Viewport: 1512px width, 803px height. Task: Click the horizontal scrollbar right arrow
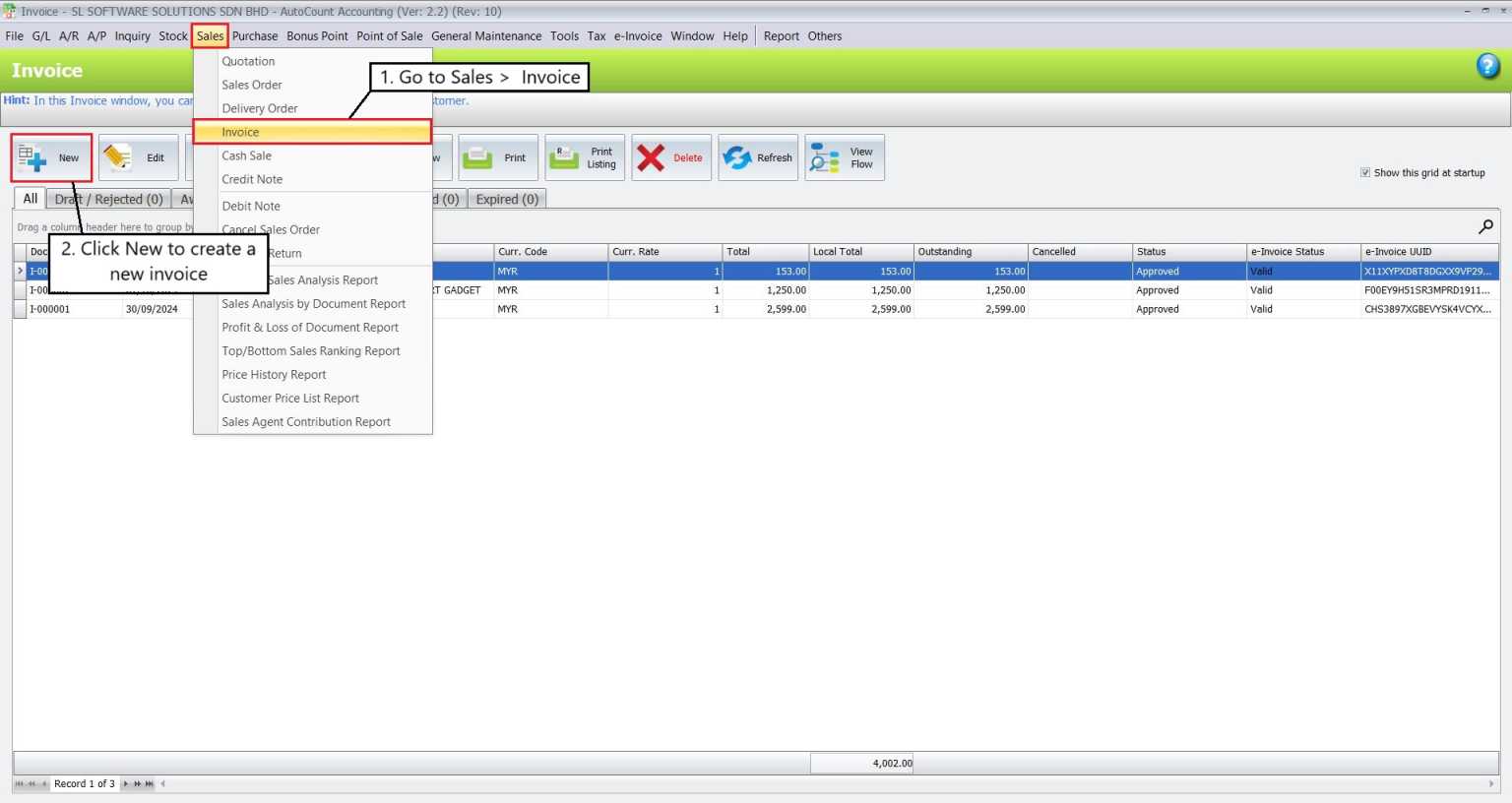pyautogui.click(x=1492, y=784)
